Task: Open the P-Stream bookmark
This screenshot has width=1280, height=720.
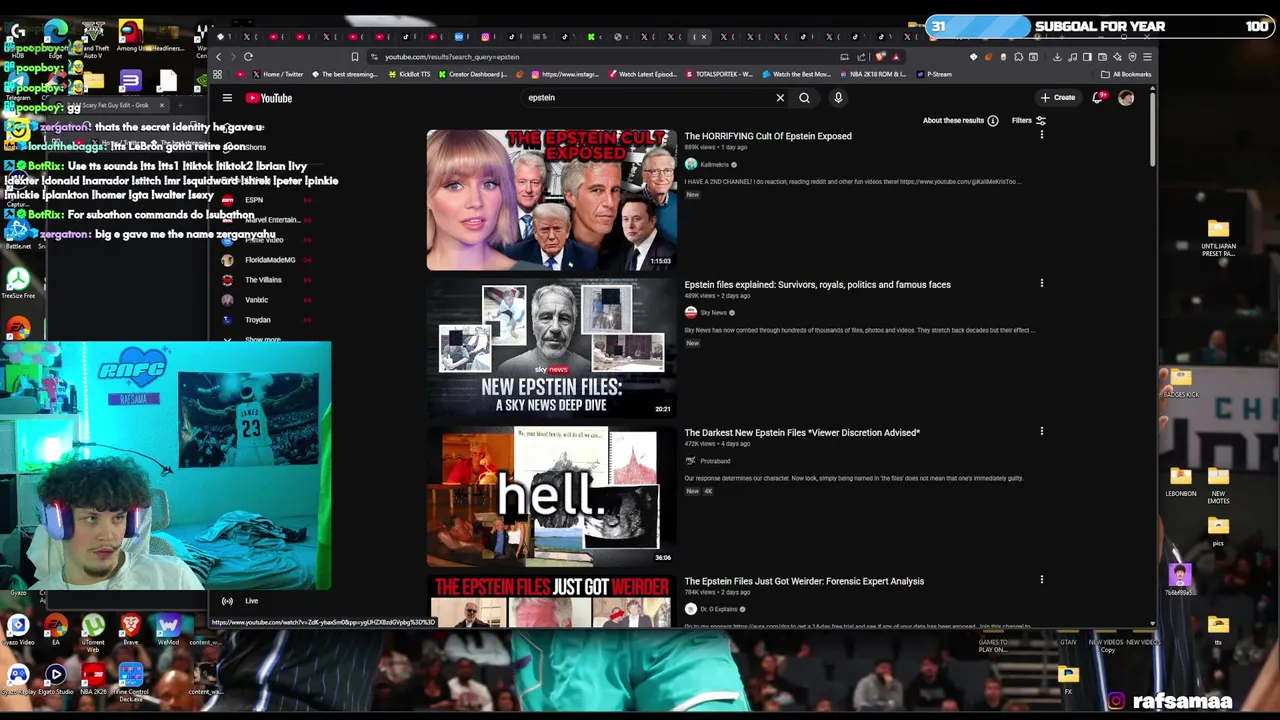Action: click(x=934, y=74)
